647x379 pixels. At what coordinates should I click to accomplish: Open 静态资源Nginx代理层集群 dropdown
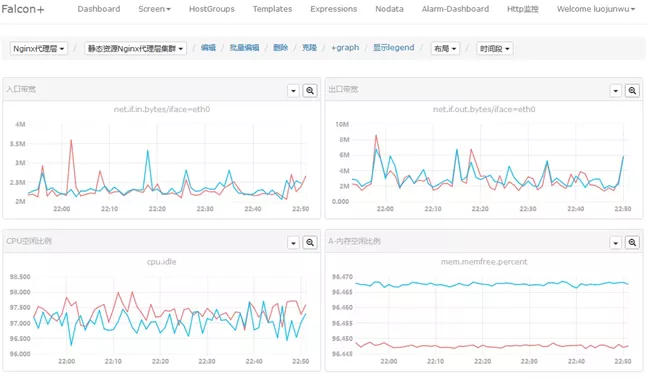point(135,48)
